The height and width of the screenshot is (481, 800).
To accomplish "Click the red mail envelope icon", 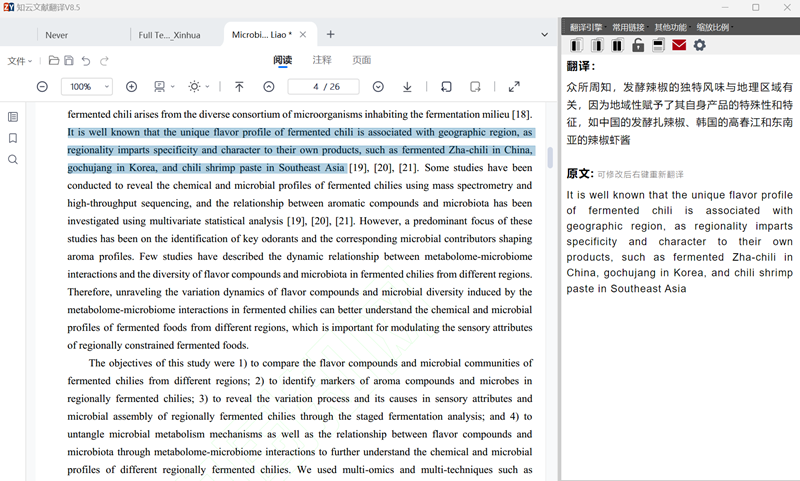I will 679,45.
